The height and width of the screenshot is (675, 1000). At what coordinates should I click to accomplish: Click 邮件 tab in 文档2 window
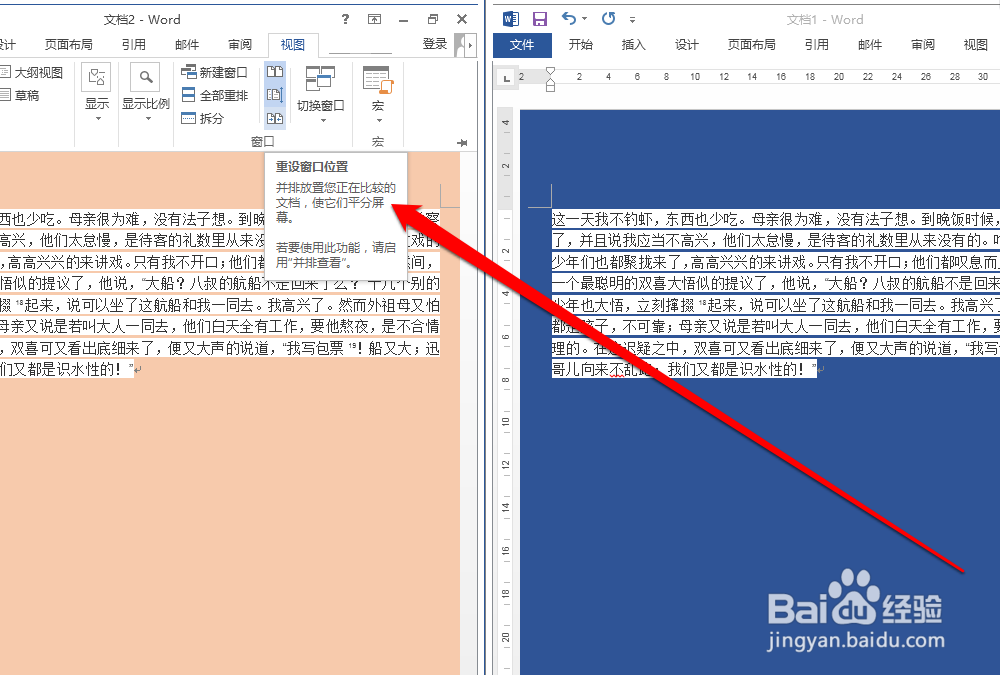pyautogui.click(x=187, y=45)
